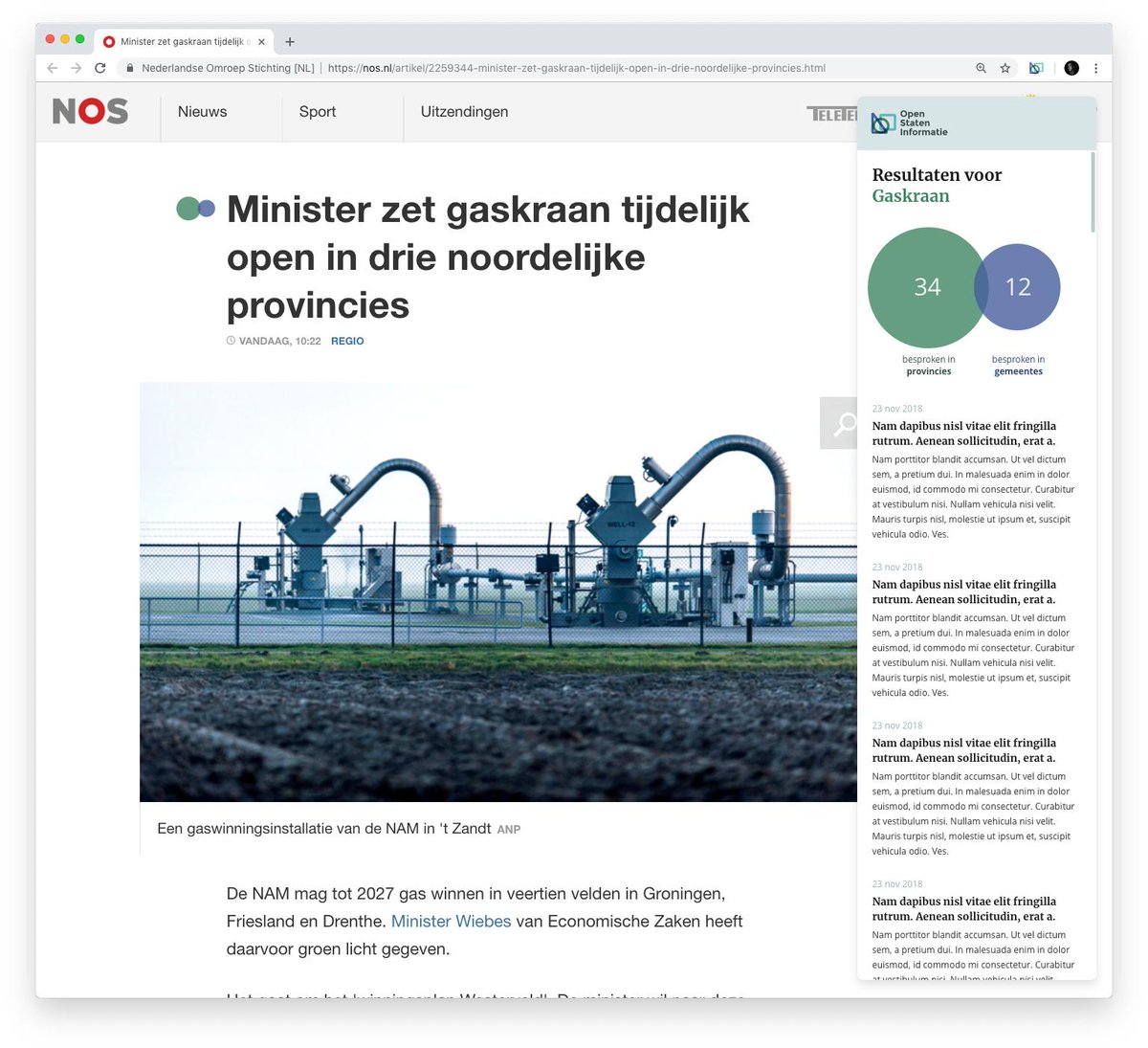Click the image enlarge magnifier button
The width and height of the screenshot is (1148, 1048).
pyautogui.click(x=839, y=422)
